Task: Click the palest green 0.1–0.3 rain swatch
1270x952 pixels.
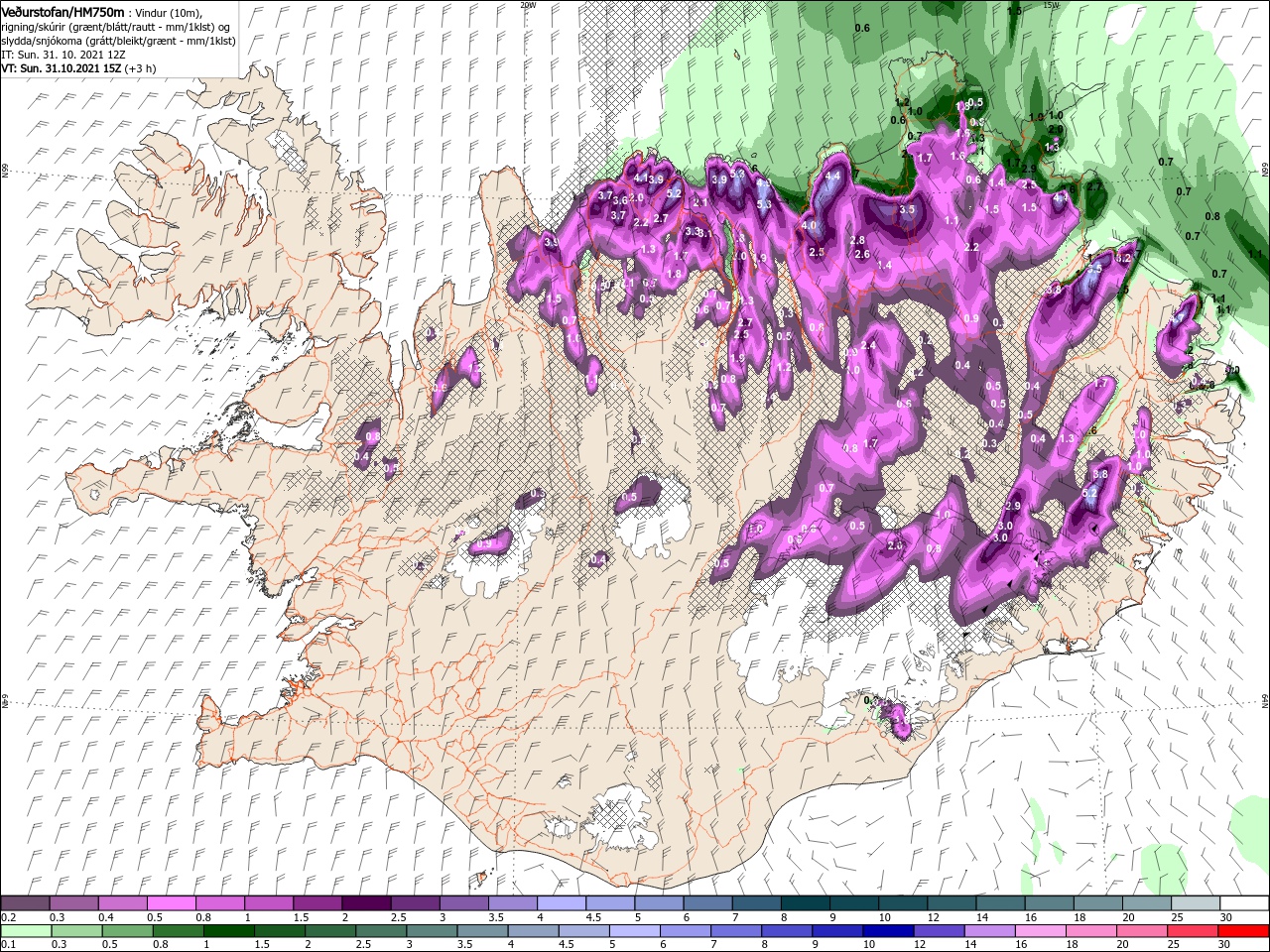Action: (x=26, y=931)
